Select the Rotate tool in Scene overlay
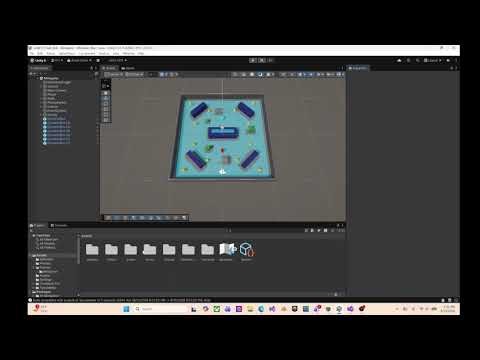Viewport: 480px width, 360px height. pos(106,103)
